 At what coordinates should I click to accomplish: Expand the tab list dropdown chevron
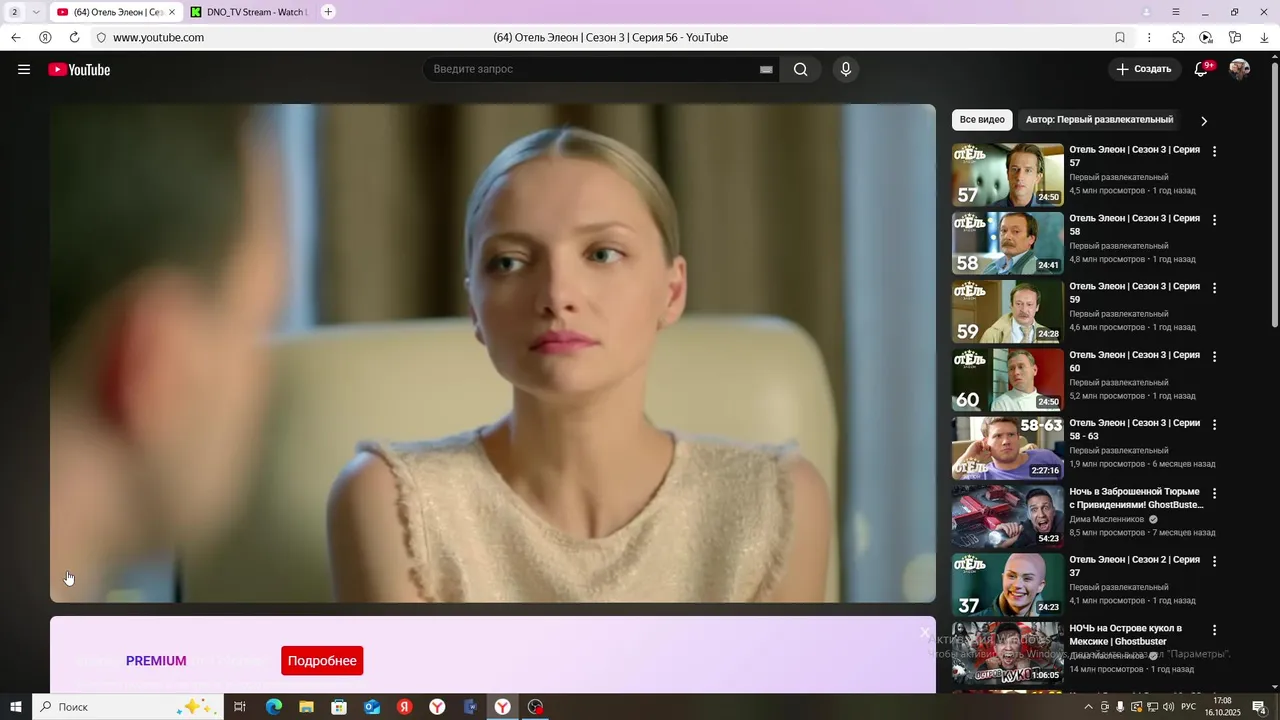pos(36,12)
